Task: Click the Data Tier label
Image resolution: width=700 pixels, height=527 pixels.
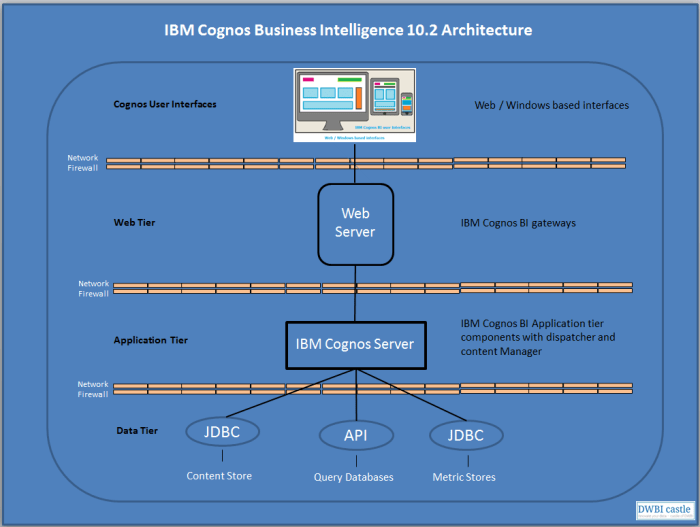Action: click(x=136, y=431)
